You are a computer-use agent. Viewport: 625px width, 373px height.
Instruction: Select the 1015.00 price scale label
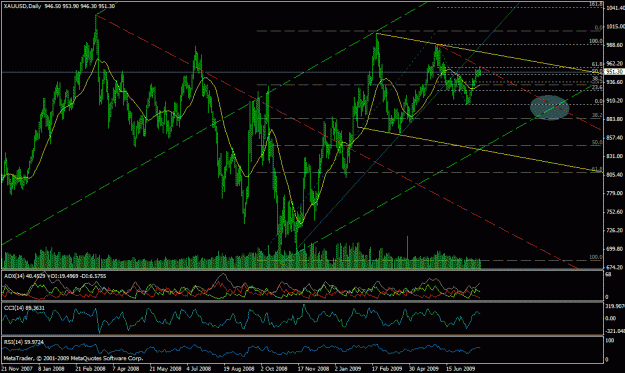click(615, 27)
